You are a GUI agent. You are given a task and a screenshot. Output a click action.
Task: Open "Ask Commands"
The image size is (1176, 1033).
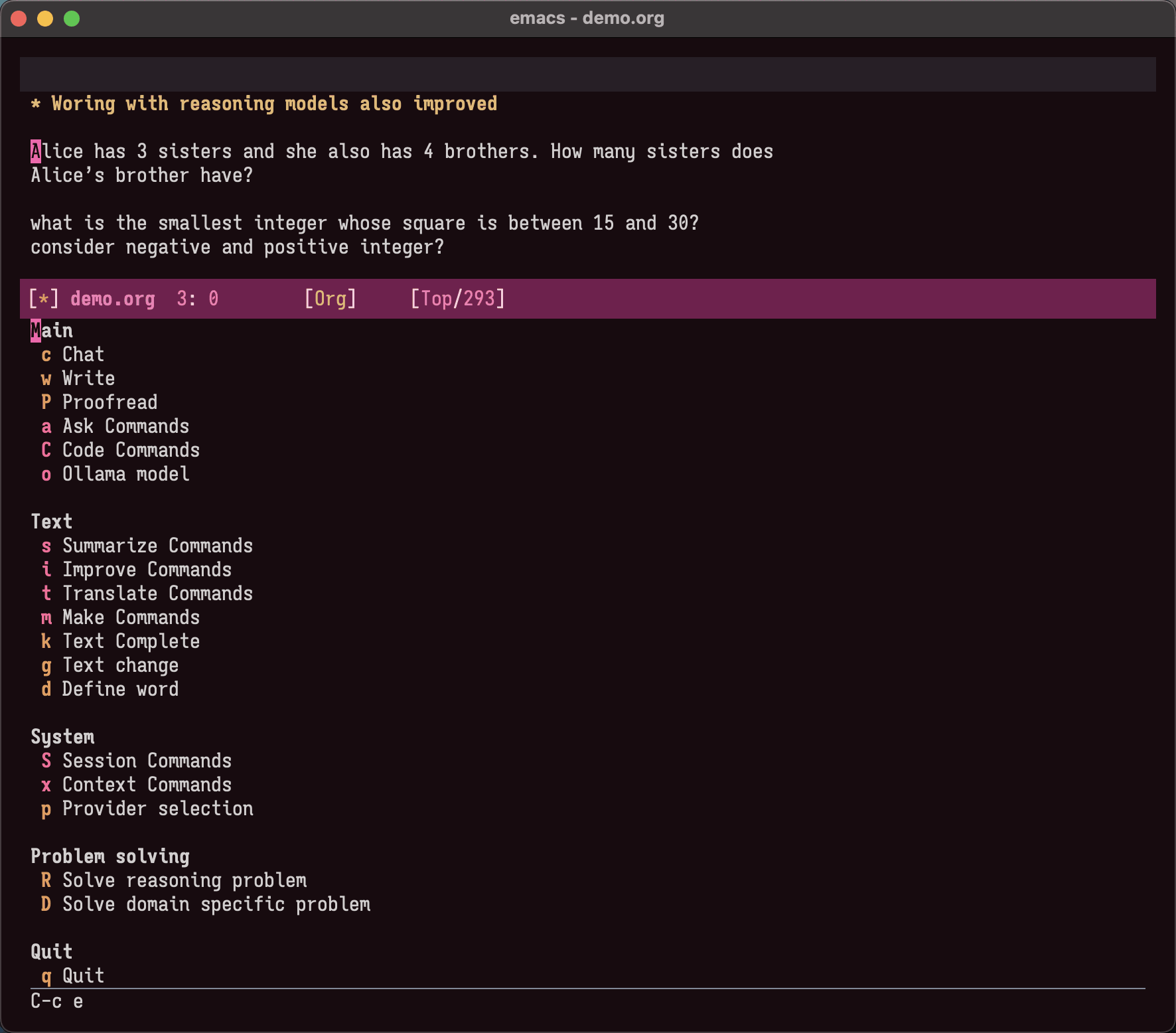click(125, 426)
